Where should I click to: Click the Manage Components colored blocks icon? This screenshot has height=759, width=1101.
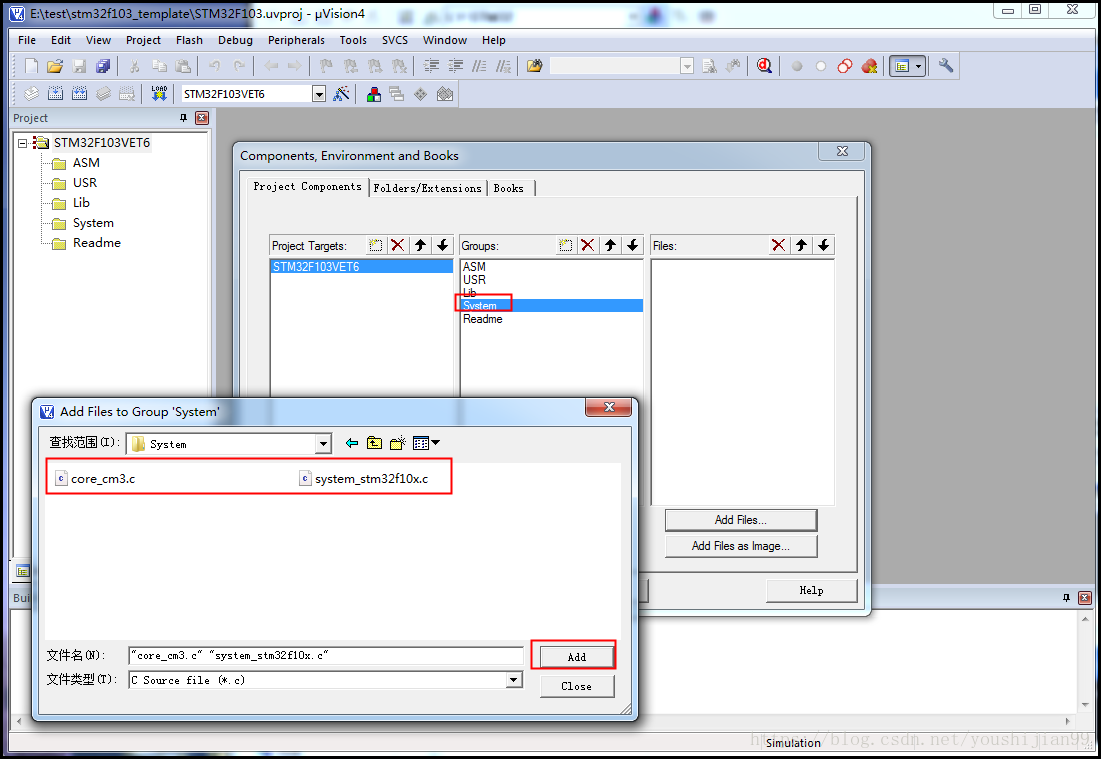click(374, 93)
